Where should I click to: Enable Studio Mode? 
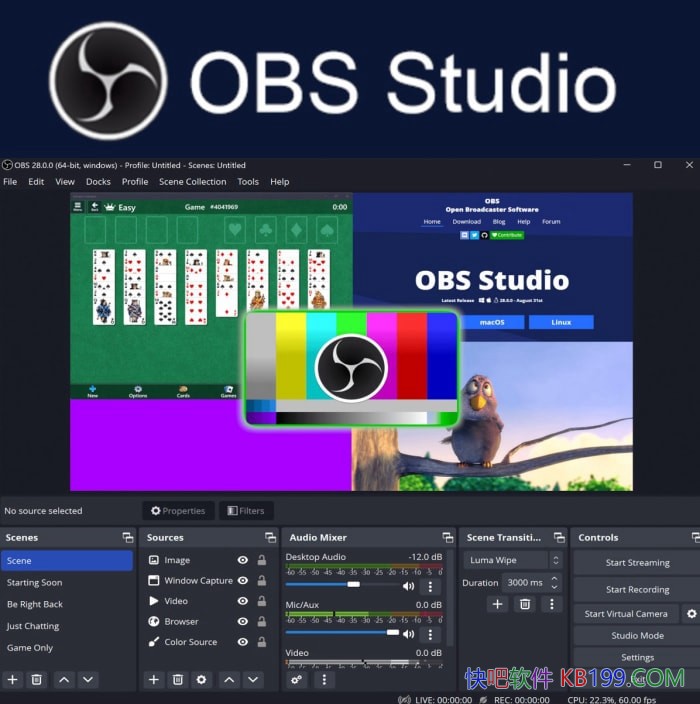point(637,635)
